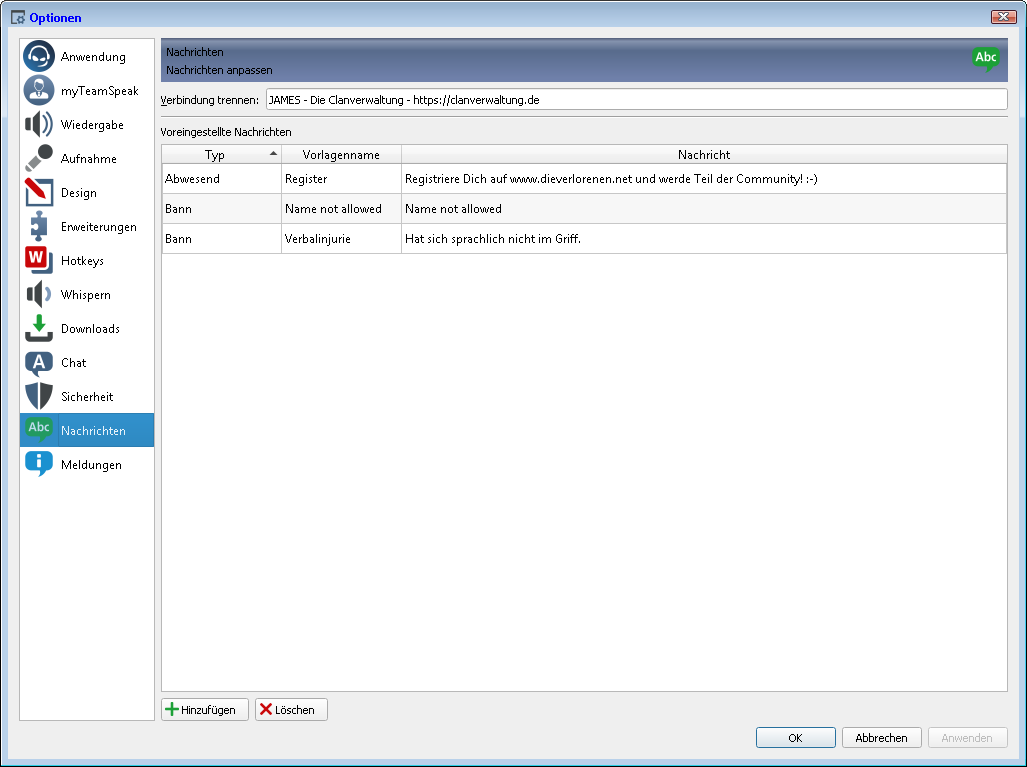
Task: Sort by the Nachricht column header
Action: [704, 155]
